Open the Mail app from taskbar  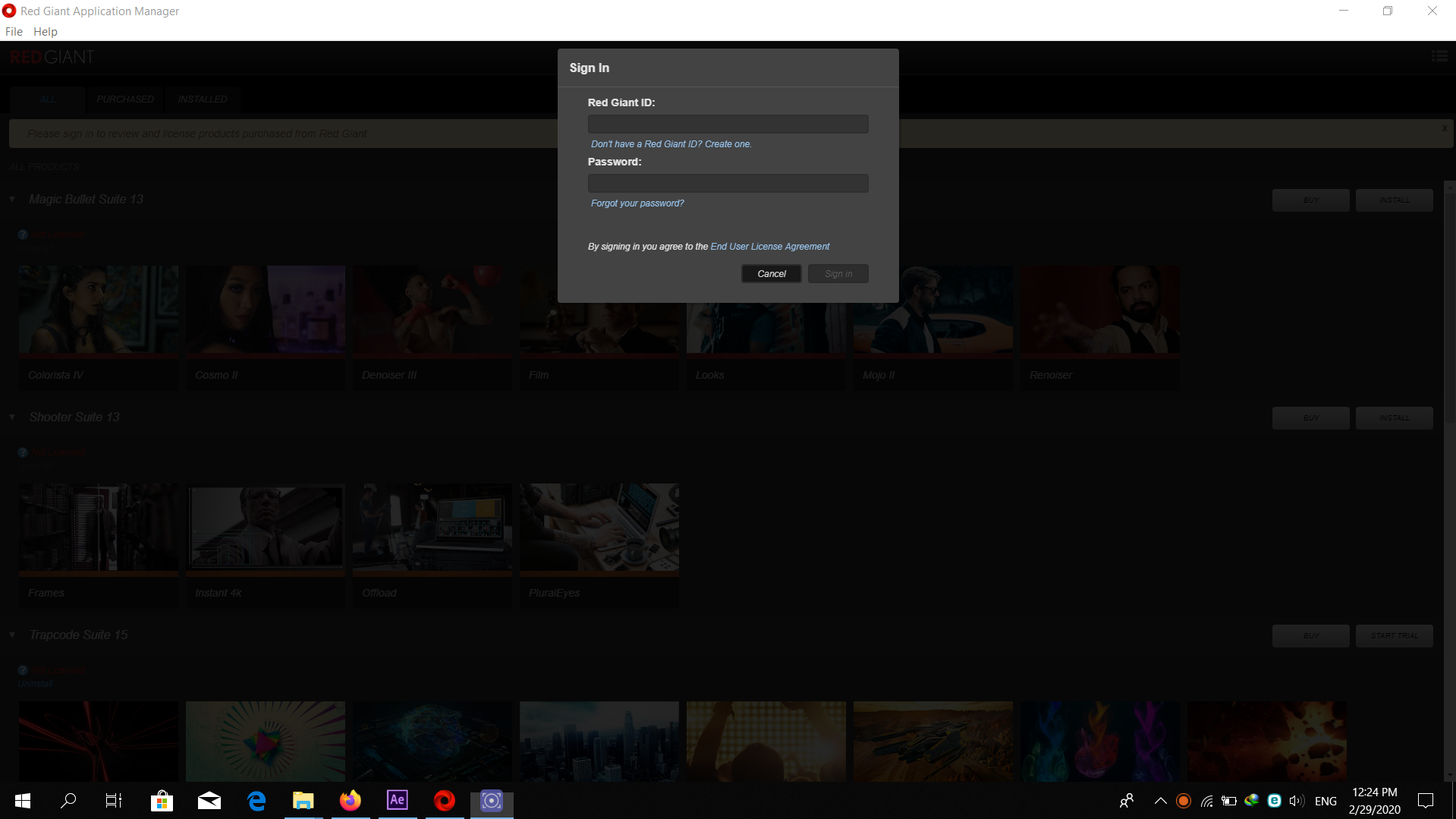pyautogui.click(x=209, y=801)
